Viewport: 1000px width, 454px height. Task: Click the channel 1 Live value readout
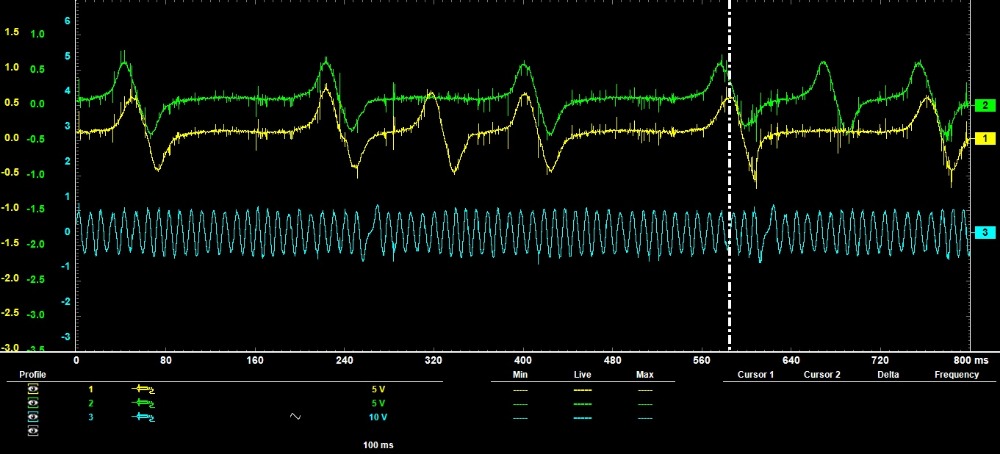(583, 388)
